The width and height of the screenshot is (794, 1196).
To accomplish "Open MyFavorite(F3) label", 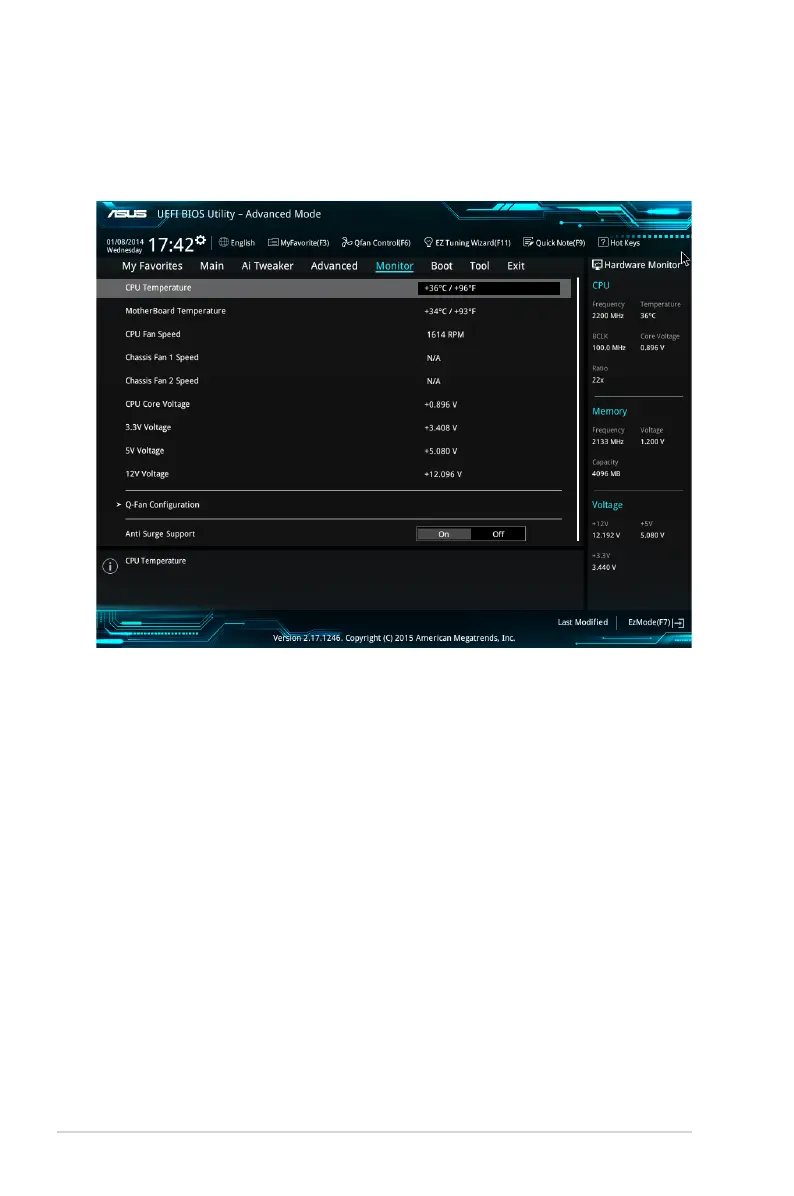I will tap(304, 243).
